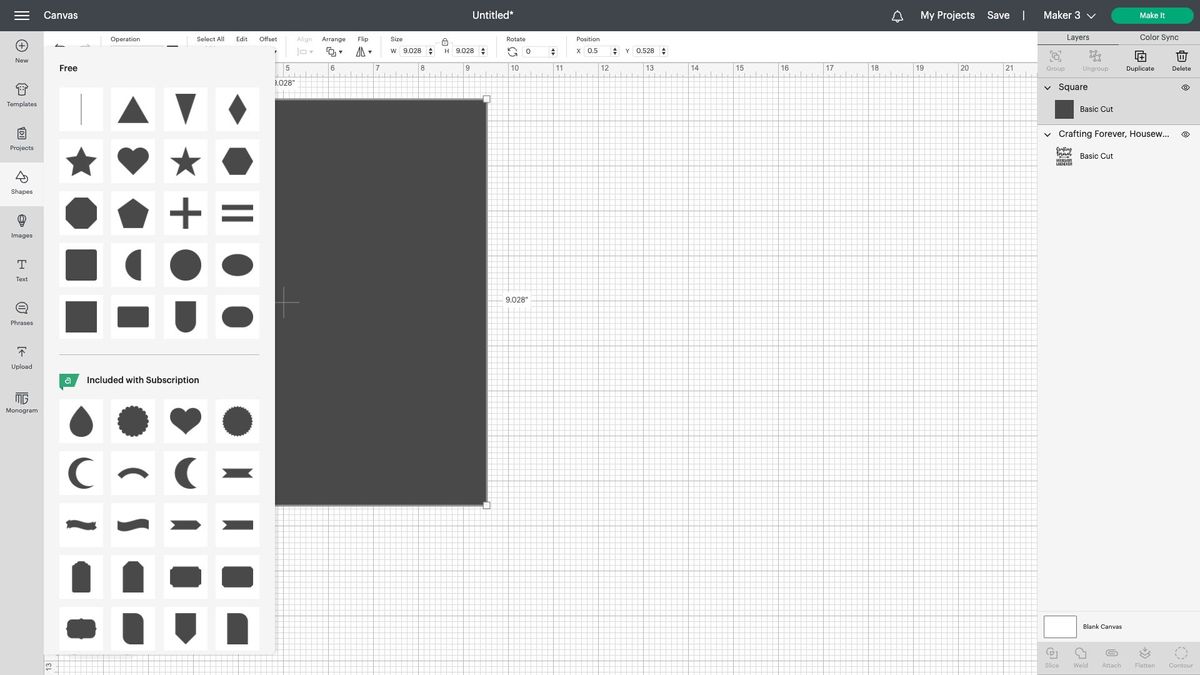Open the hamburger main menu
This screenshot has height=675, width=1200.
click(21, 15)
